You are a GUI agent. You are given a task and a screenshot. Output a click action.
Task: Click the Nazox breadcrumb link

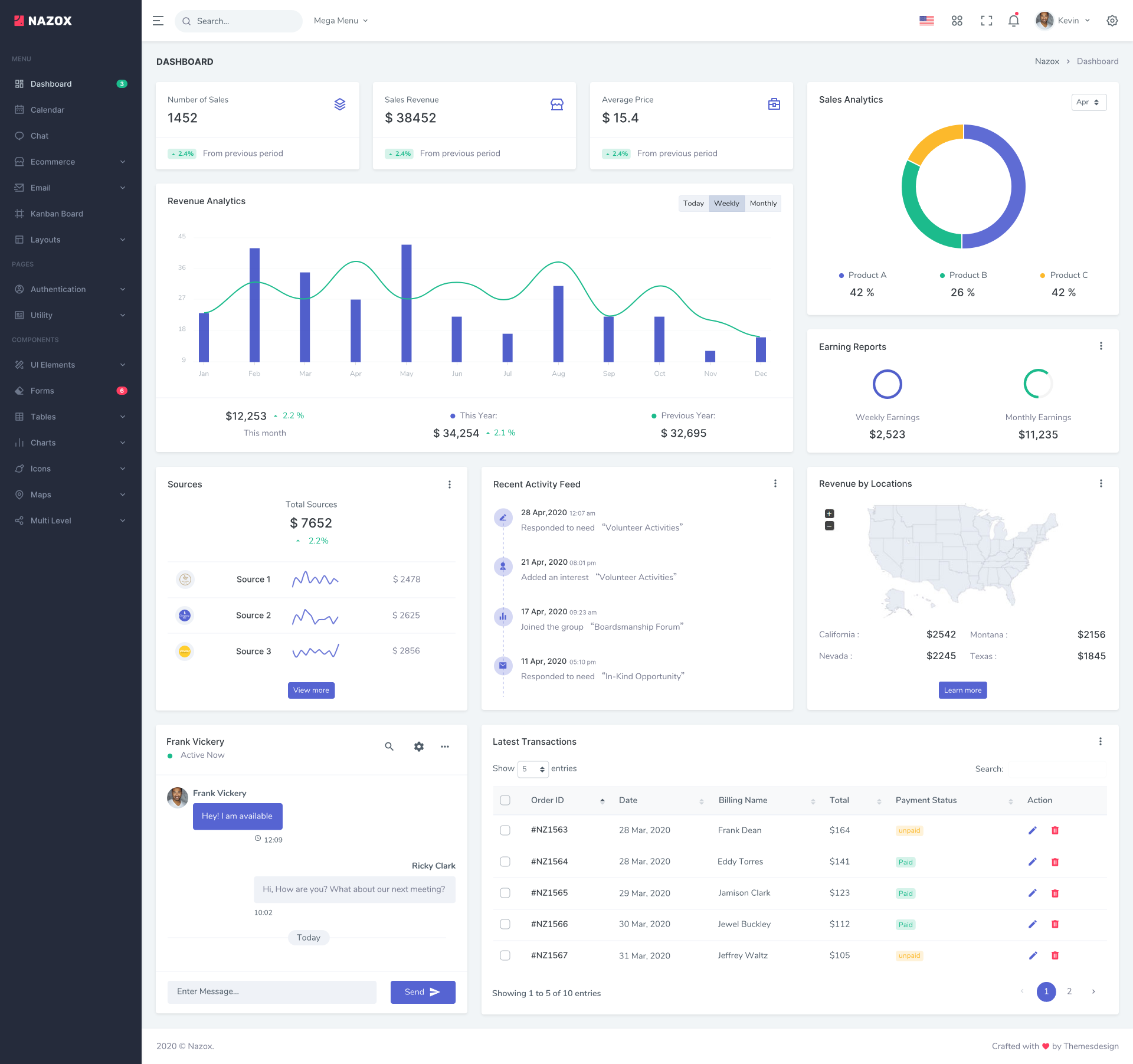tap(1047, 61)
